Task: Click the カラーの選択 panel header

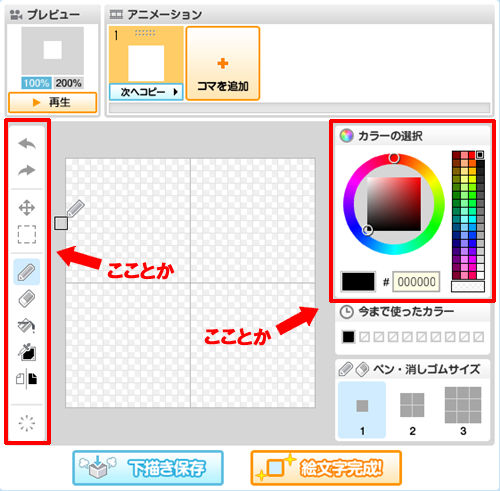Action: [412, 136]
